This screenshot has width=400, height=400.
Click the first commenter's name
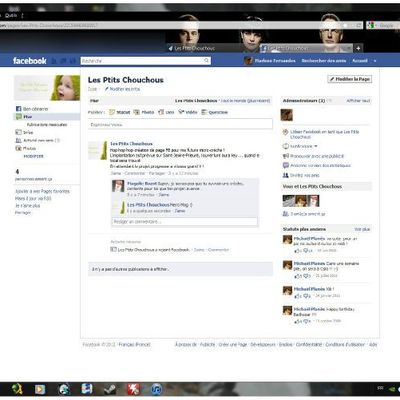(x=142, y=184)
